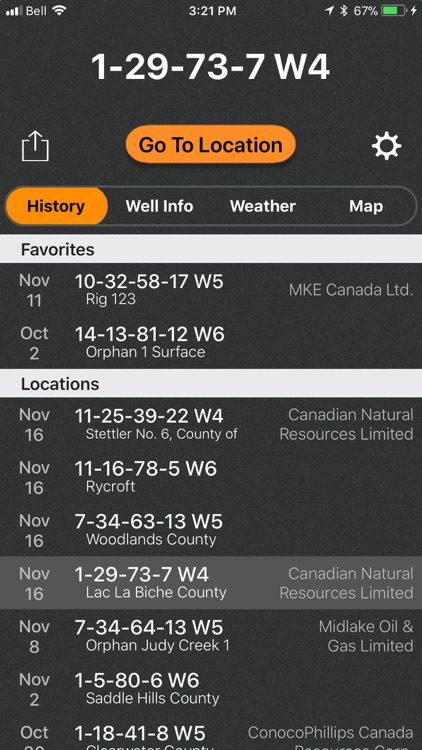Open settings via the gear icon
This screenshot has width=422, height=750.
(x=387, y=146)
